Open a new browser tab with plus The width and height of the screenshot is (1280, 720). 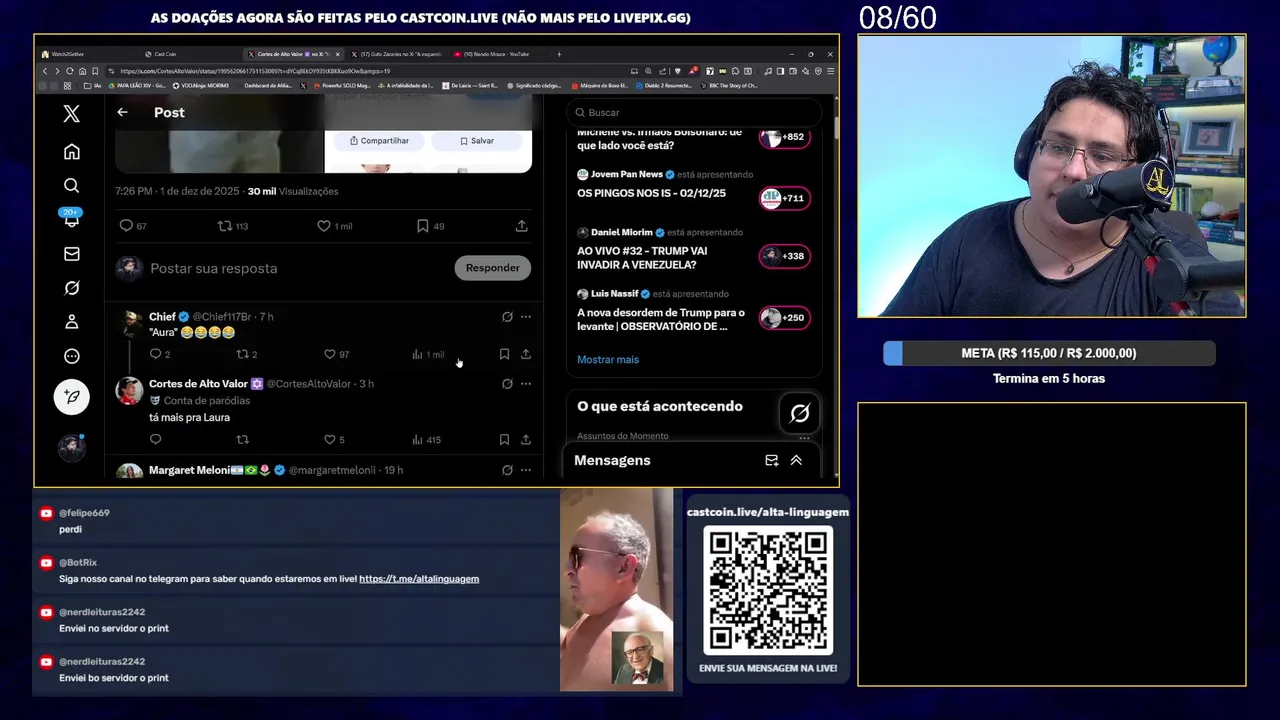pos(559,54)
